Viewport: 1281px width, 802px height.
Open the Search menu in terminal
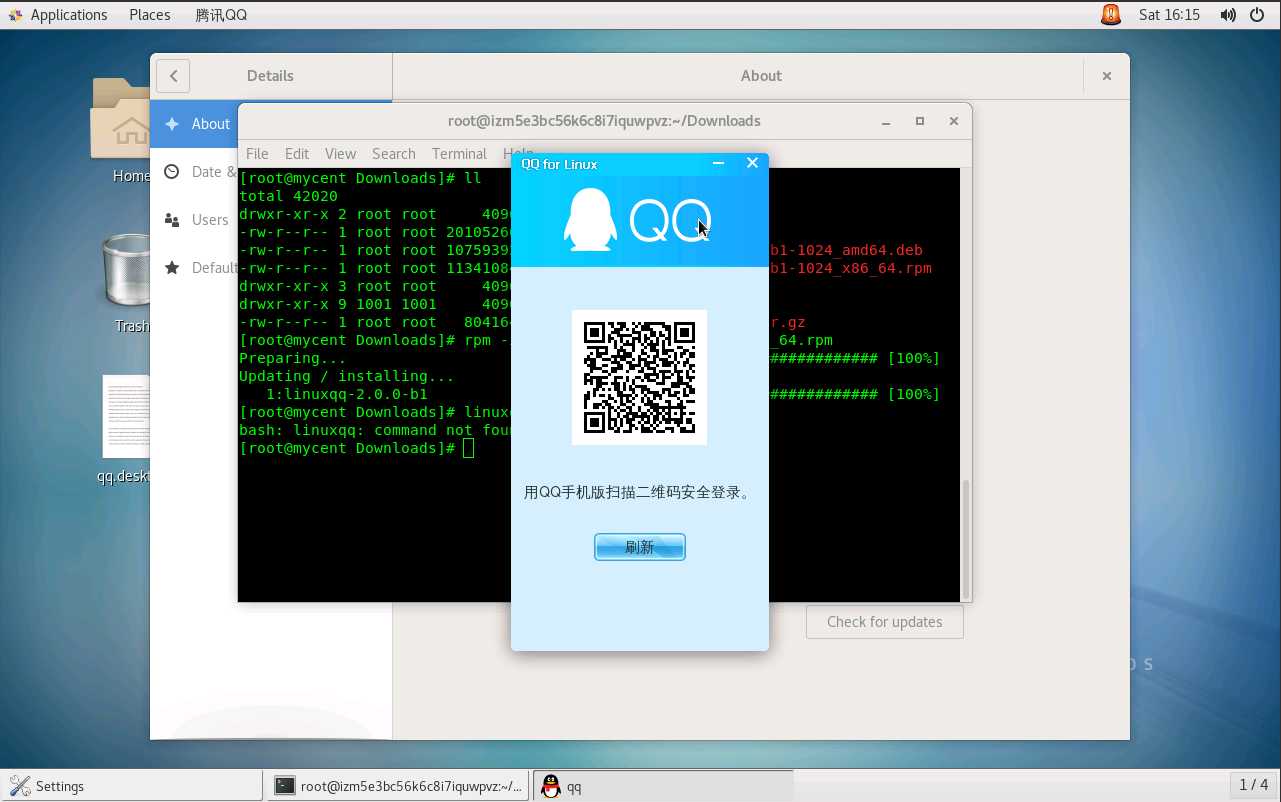[394, 154]
